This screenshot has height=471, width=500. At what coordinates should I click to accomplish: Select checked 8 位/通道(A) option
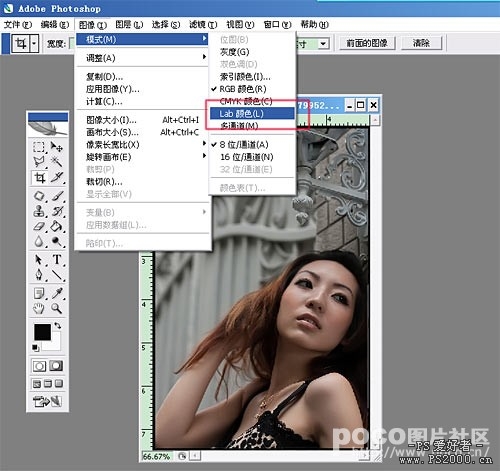(x=252, y=145)
